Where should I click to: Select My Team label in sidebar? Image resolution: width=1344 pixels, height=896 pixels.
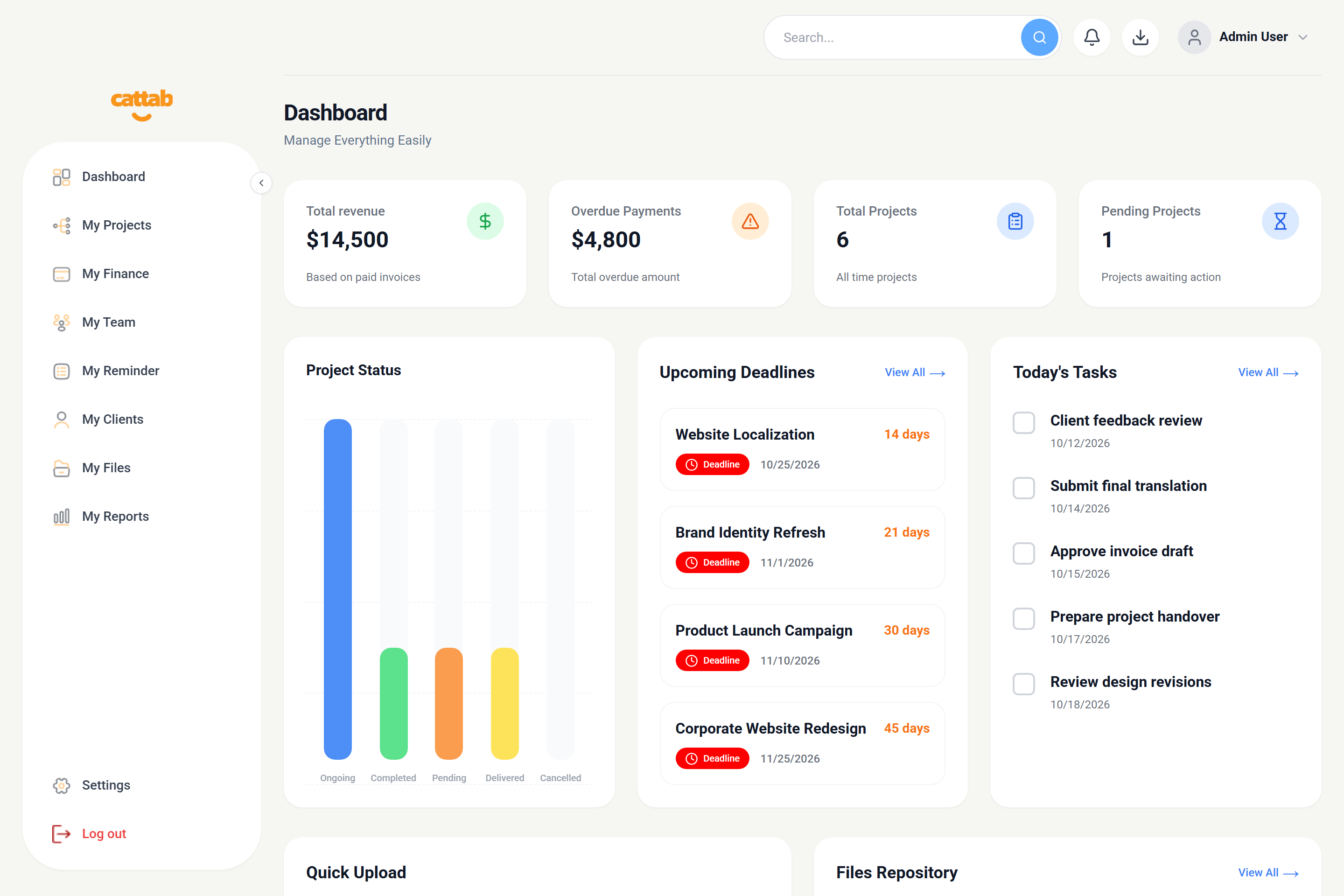(x=109, y=322)
